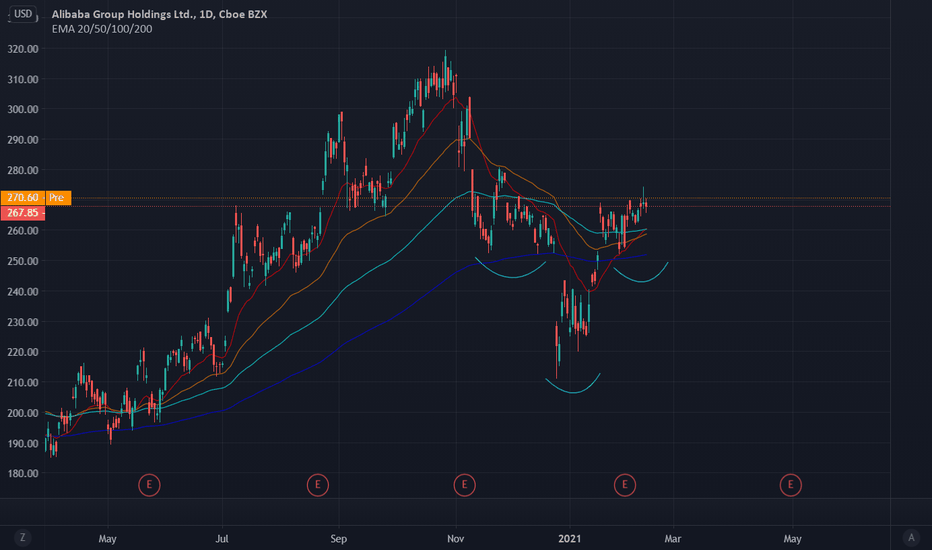Click the Sep label on time axis
This screenshot has height=550, width=932.
pyautogui.click(x=338, y=539)
